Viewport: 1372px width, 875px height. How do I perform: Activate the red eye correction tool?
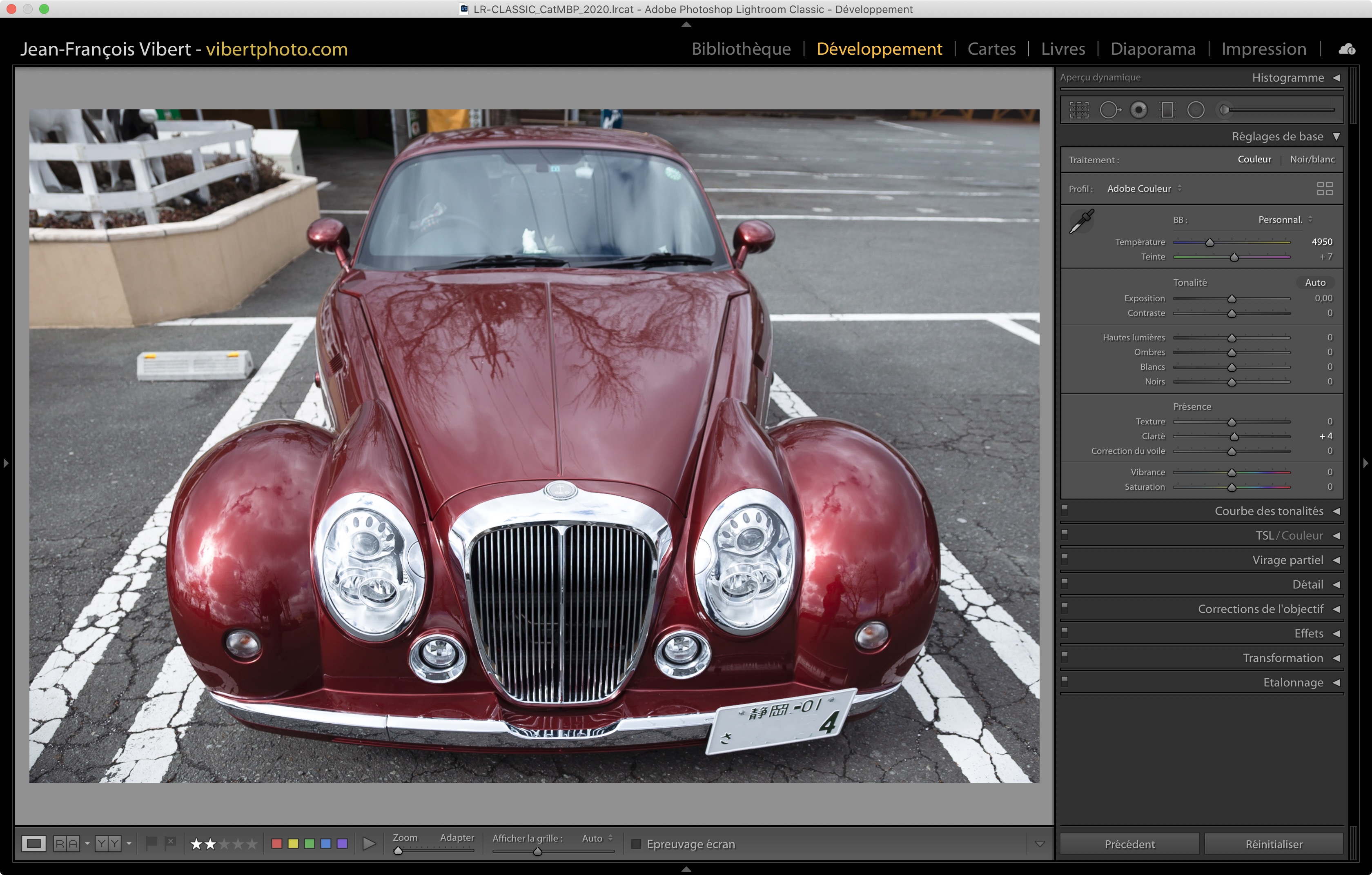pos(1138,110)
